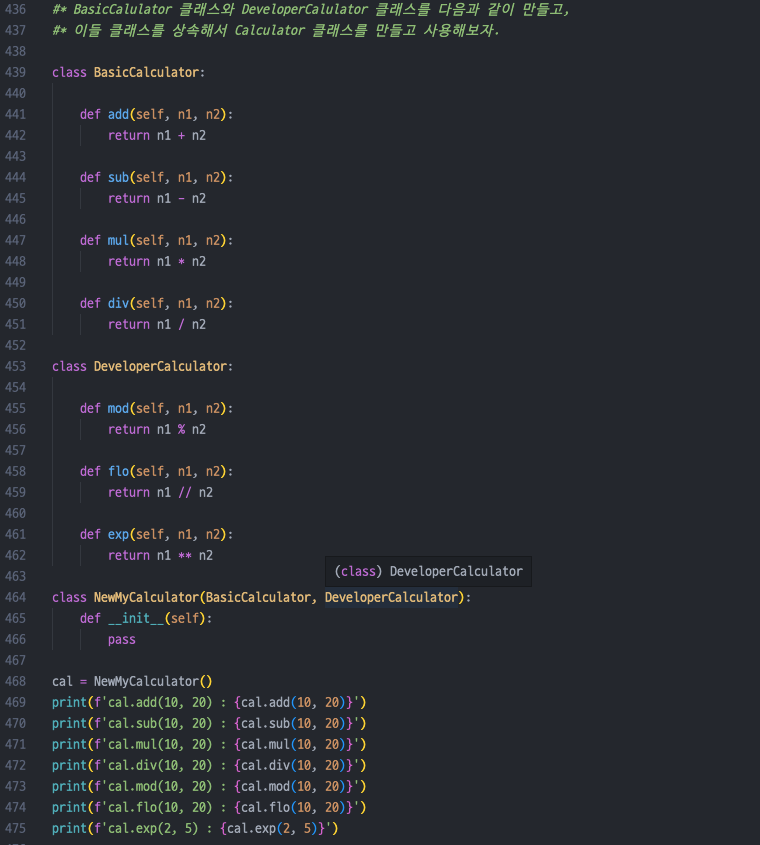The height and width of the screenshot is (845, 760).
Task: Click the flo method name on line 458
Action: [x=118, y=472]
